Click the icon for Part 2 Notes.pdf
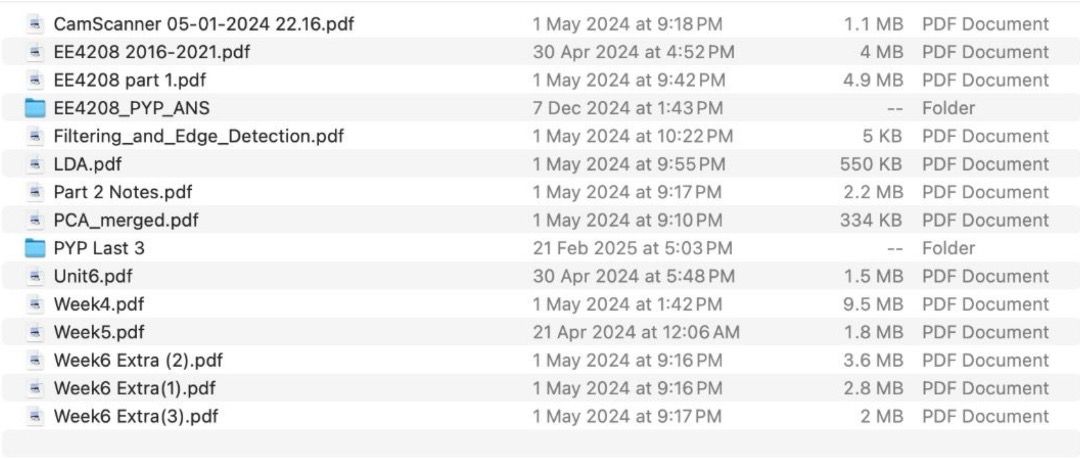Image resolution: width=1080 pixels, height=459 pixels. [34, 192]
